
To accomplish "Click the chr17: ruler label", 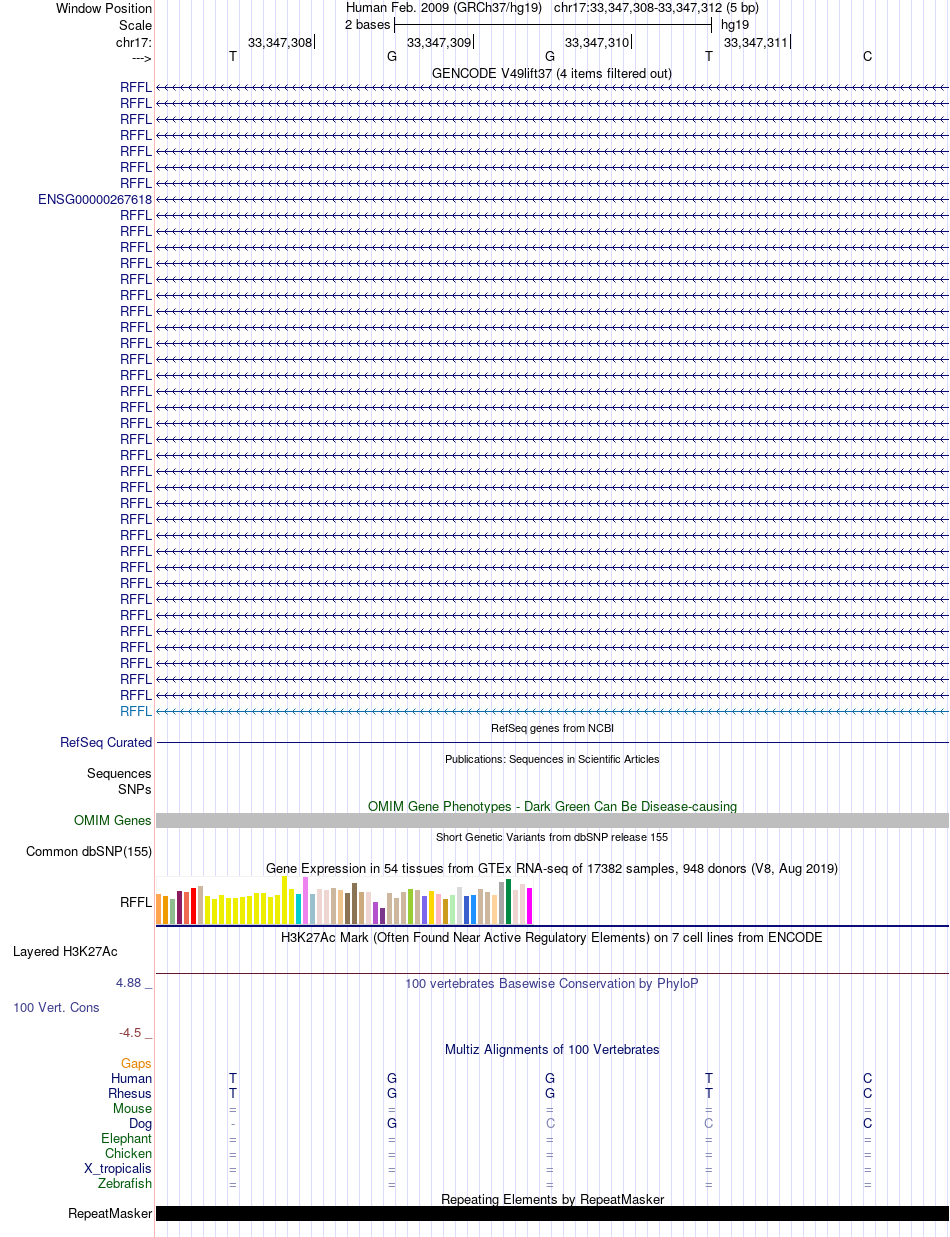I will (134, 42).
